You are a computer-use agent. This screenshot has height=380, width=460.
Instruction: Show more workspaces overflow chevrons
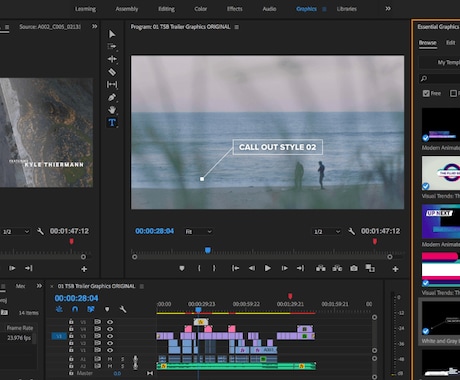click(388, 9)
